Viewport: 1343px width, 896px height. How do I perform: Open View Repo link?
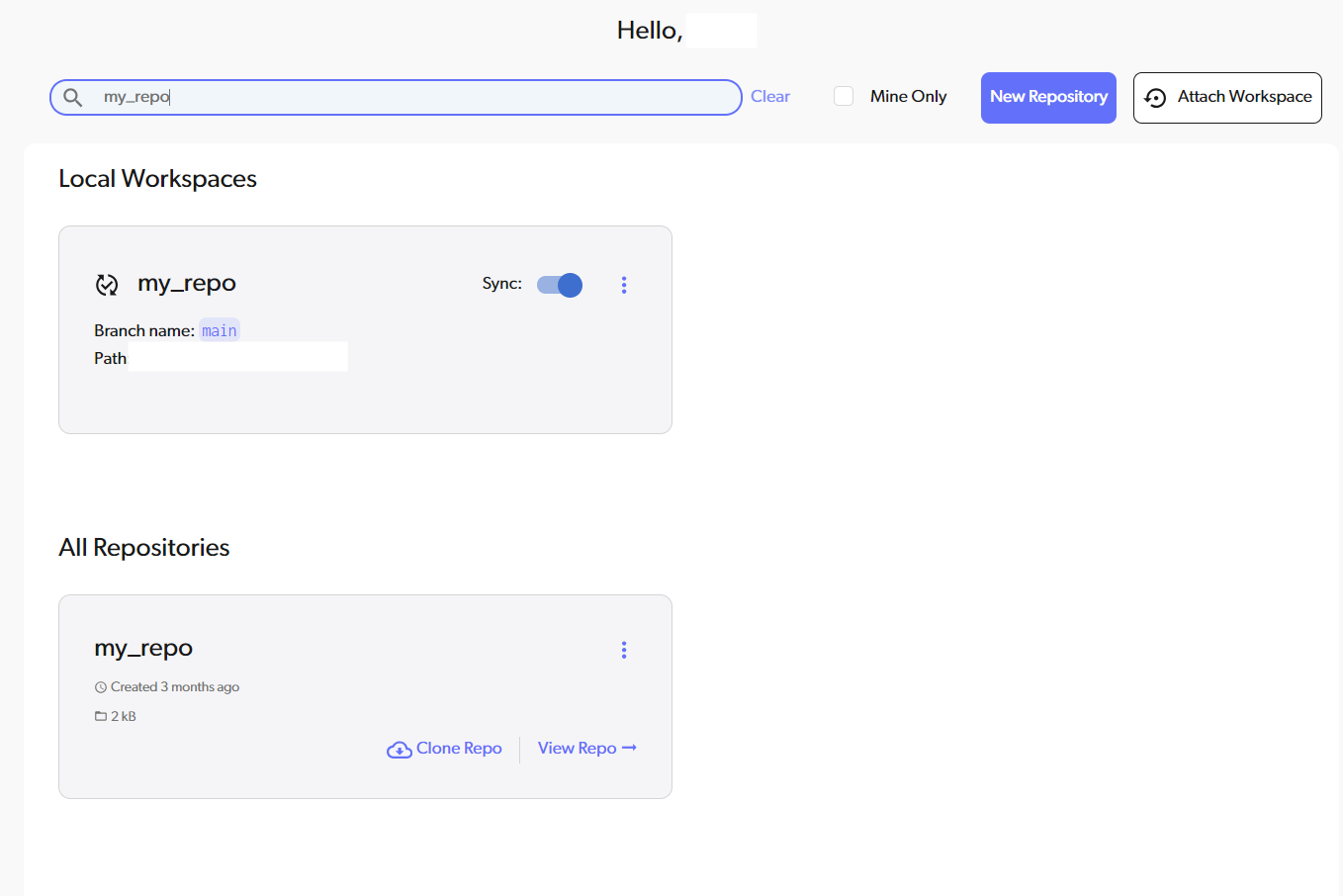click(x=587, y=749)
